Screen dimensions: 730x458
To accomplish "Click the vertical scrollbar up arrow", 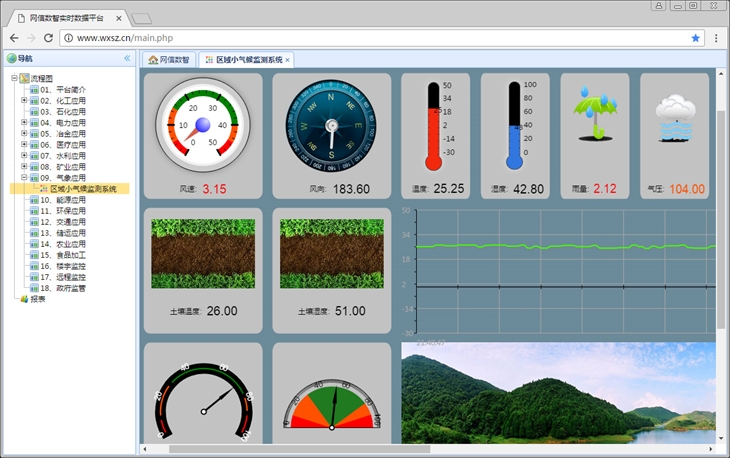I will pyautogui.click(x=721, y=74).
